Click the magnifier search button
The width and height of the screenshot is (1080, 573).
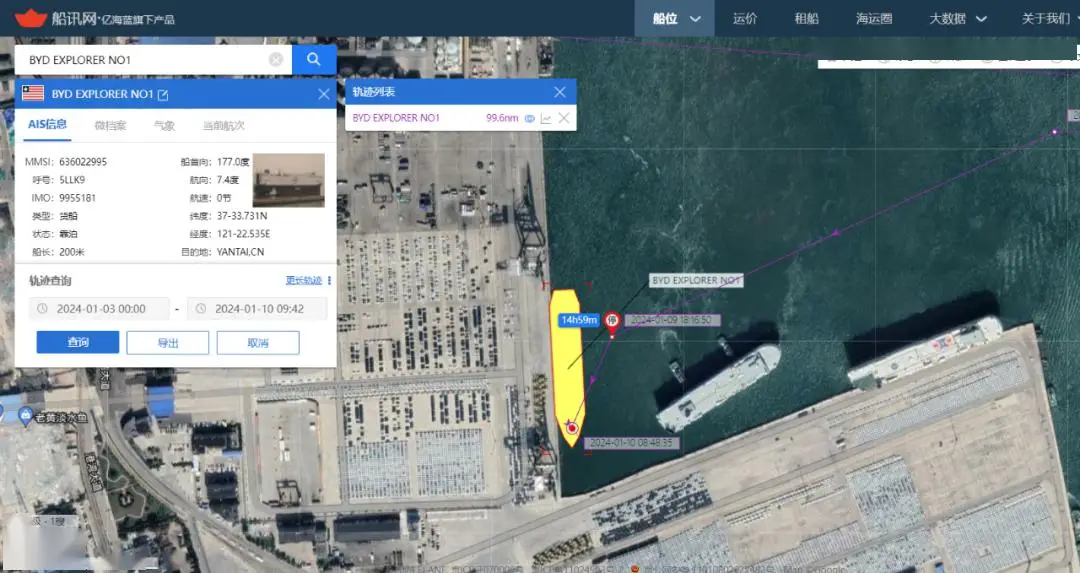click(x=314, y=60)
